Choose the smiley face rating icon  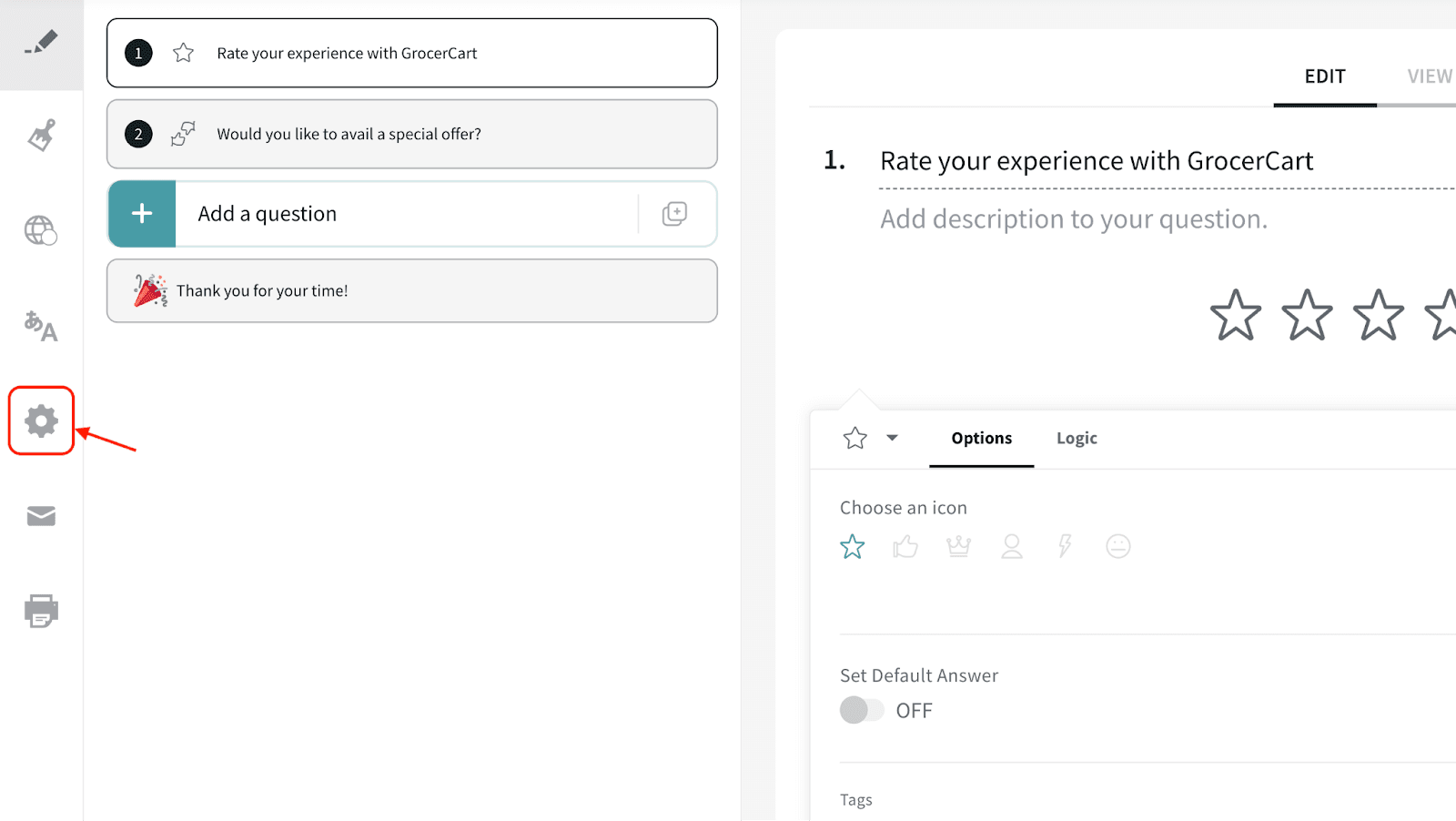(x=1117, y=546)
